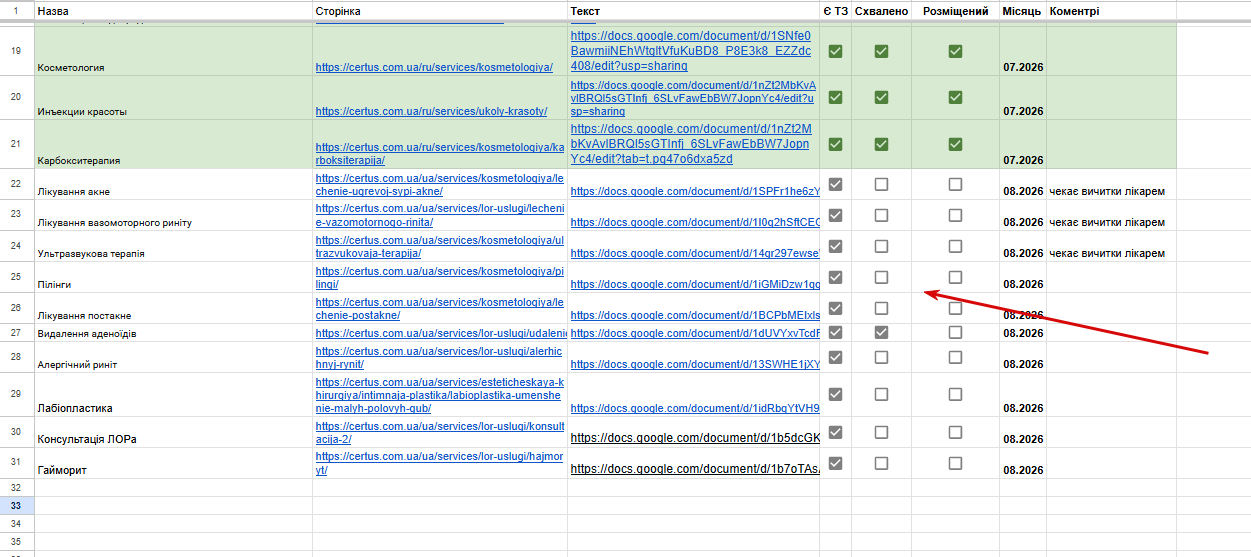1251x557 pixels.
Task: Uncheck Розміщений for Карбокситерапия
Action: click(955, 144)
